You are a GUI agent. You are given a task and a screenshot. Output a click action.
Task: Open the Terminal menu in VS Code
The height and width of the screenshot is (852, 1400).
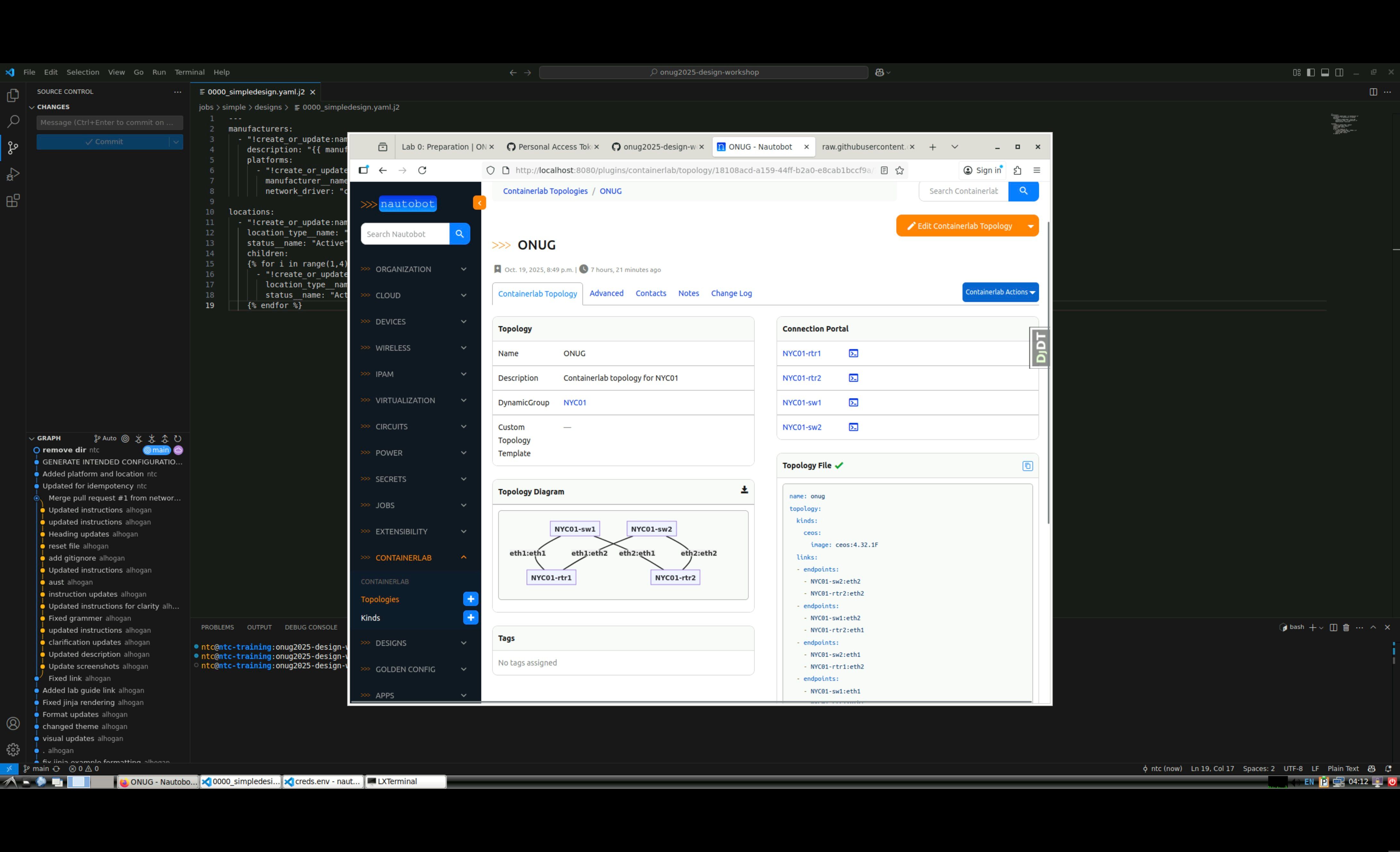pos(189,72)
